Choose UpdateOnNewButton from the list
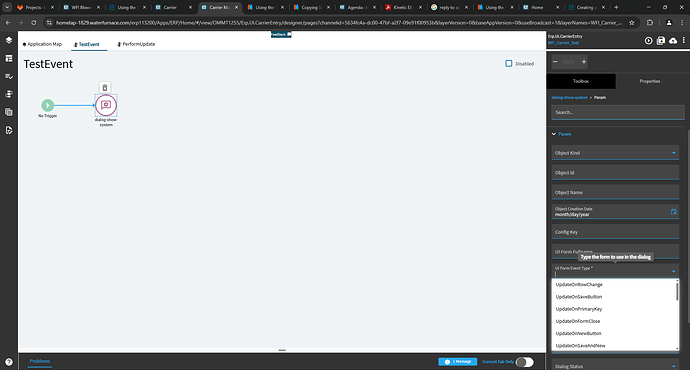The height and width of the screenshot is (370, 690). pyautogui.click(x=614, y=333)
